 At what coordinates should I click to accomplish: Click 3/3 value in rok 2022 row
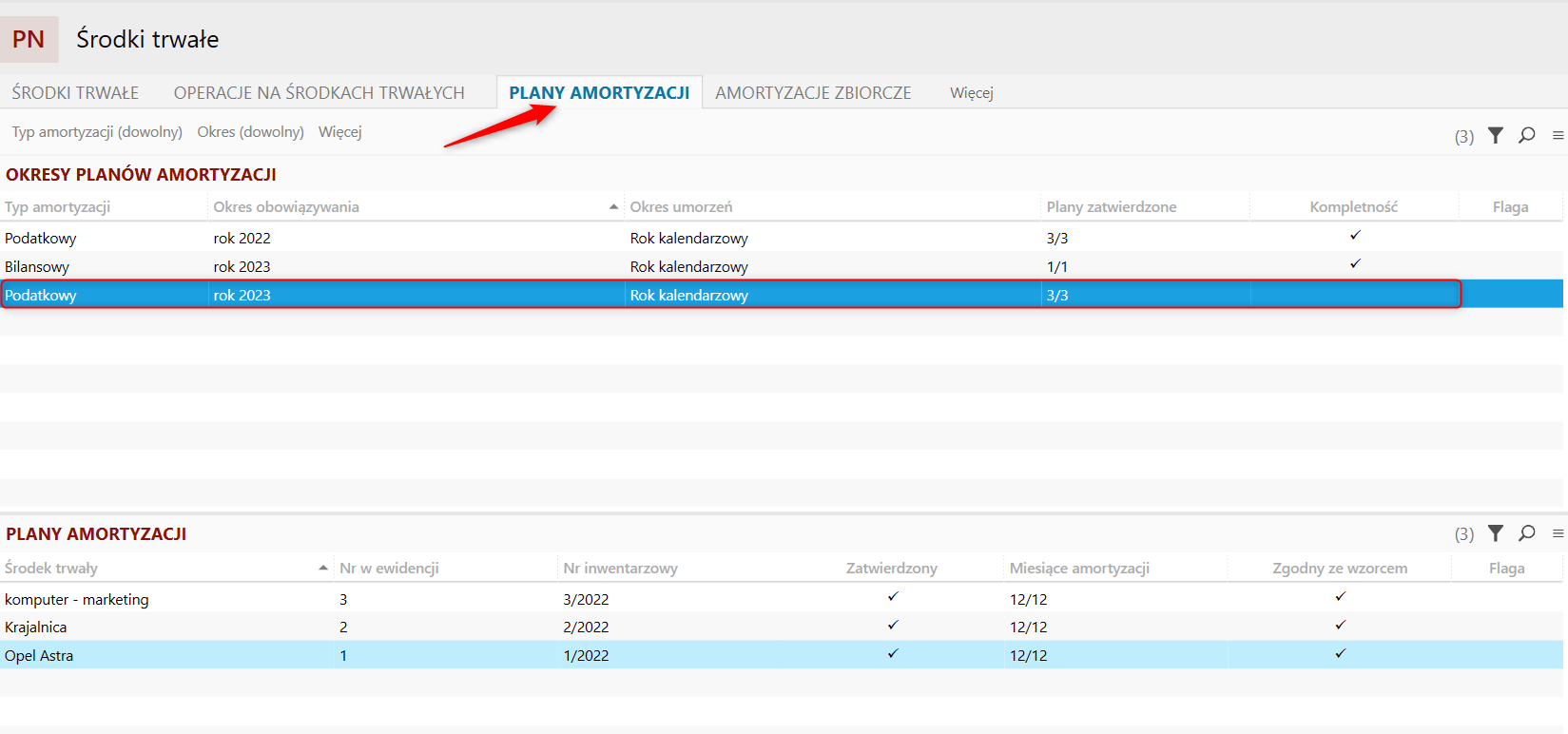tap(1057, 238)
